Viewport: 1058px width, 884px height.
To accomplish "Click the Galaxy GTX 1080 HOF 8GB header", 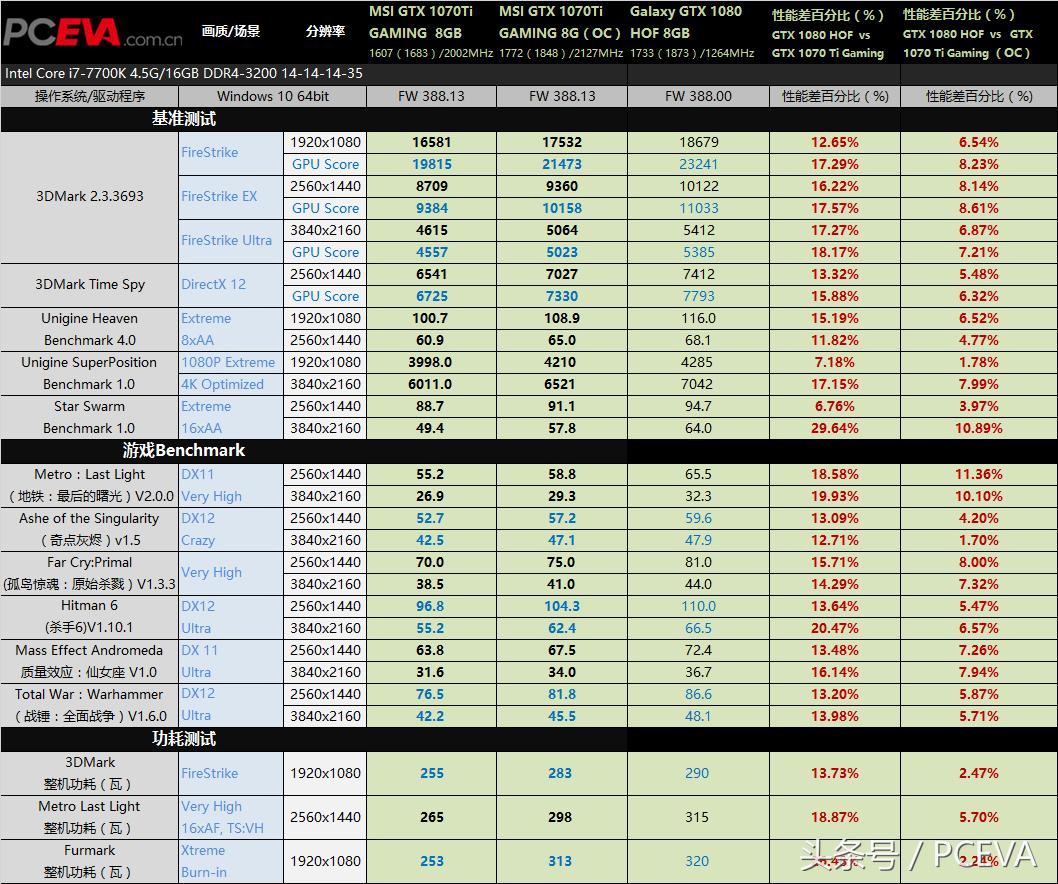I will (x=692, y=32).
